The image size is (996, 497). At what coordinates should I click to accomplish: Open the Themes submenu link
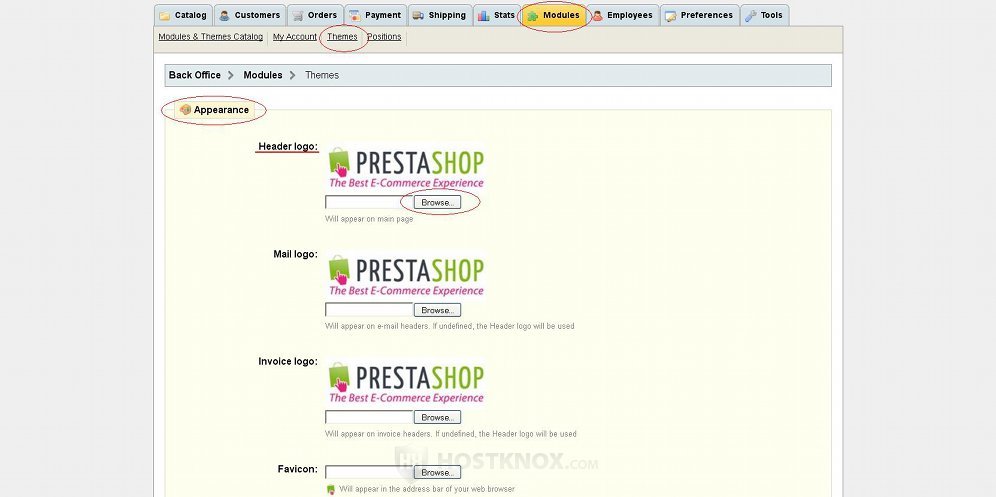point(342,37)
